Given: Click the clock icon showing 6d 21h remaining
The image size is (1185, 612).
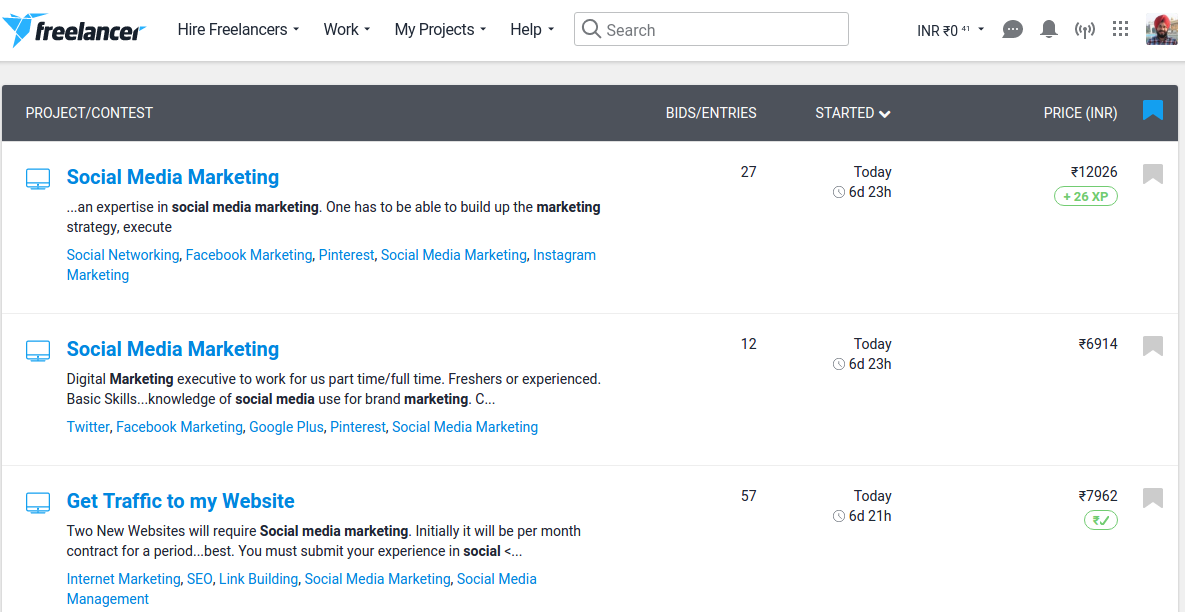Looking at the screenshot, I should coord(838,516).
